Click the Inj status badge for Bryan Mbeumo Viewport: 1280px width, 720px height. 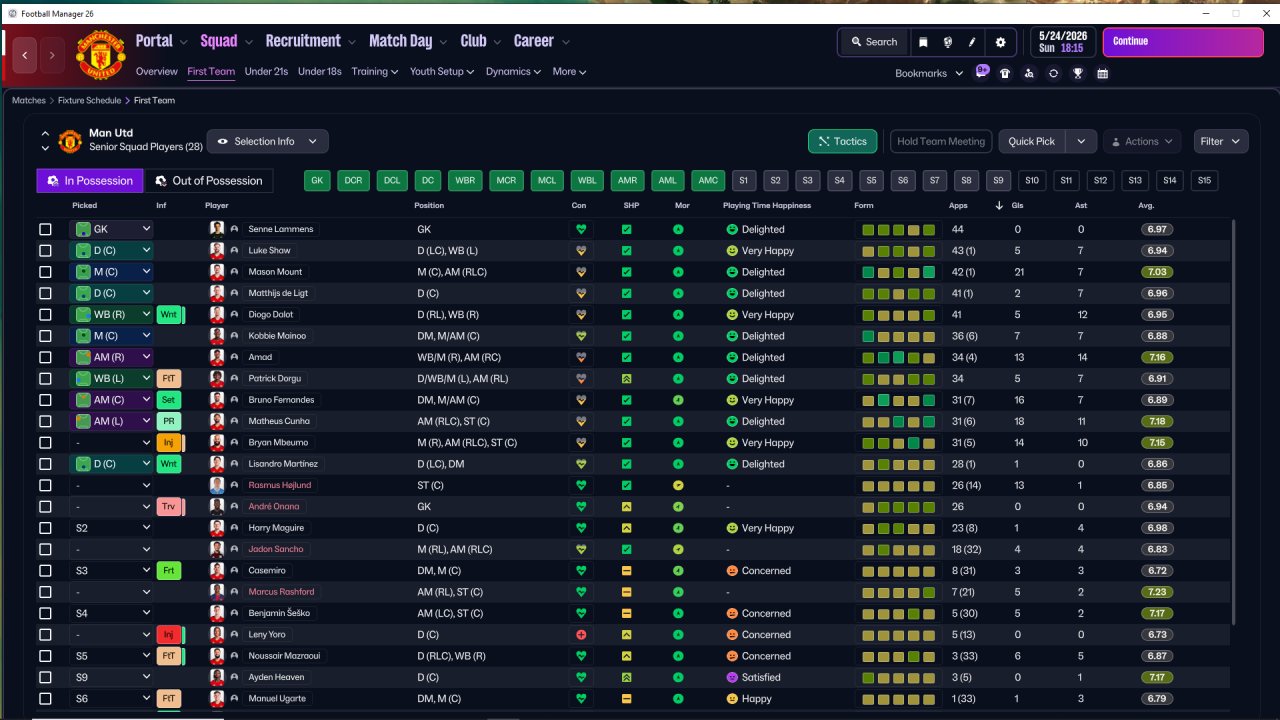coord(170,443)
